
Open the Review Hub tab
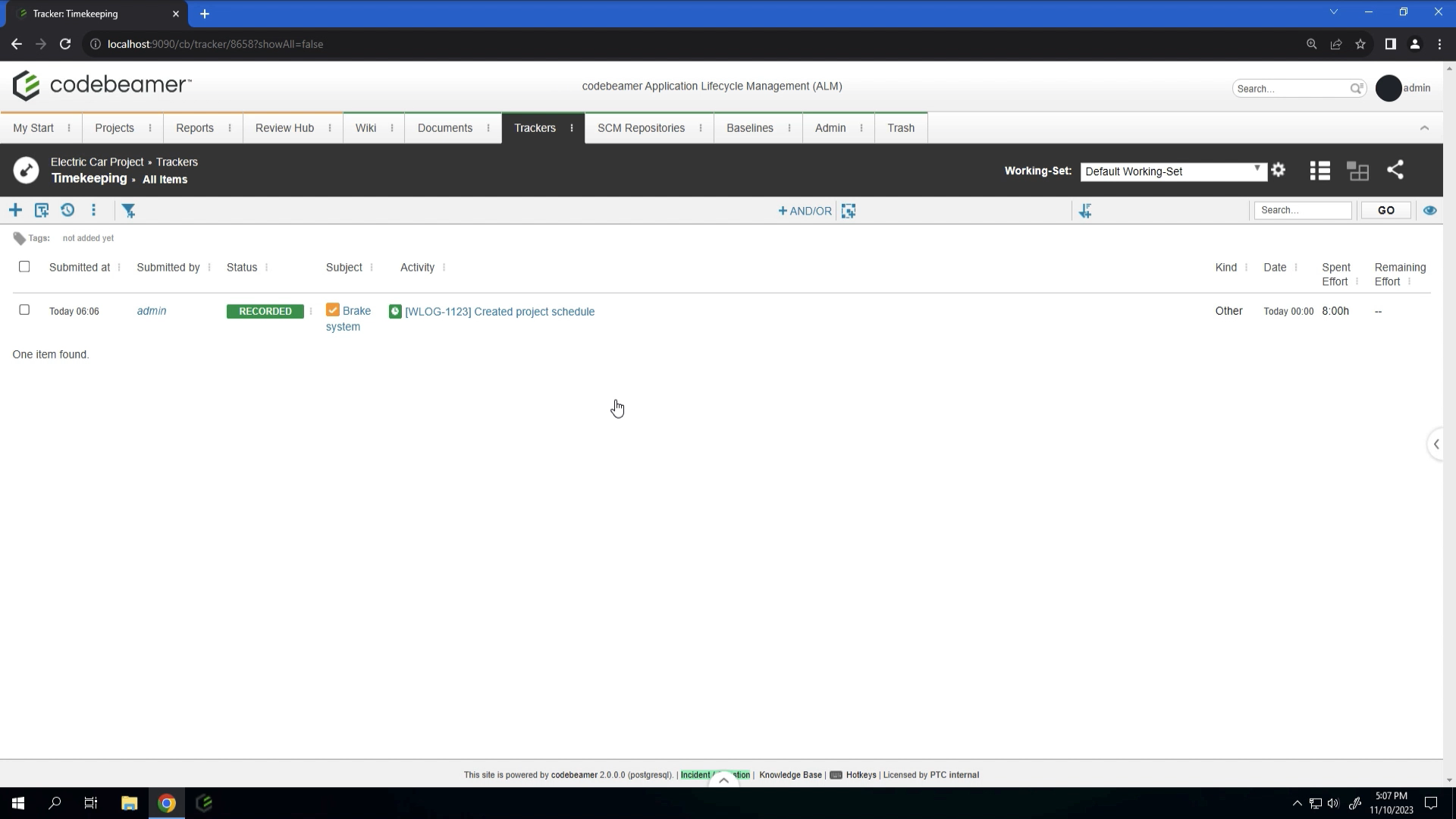(284, 128)
